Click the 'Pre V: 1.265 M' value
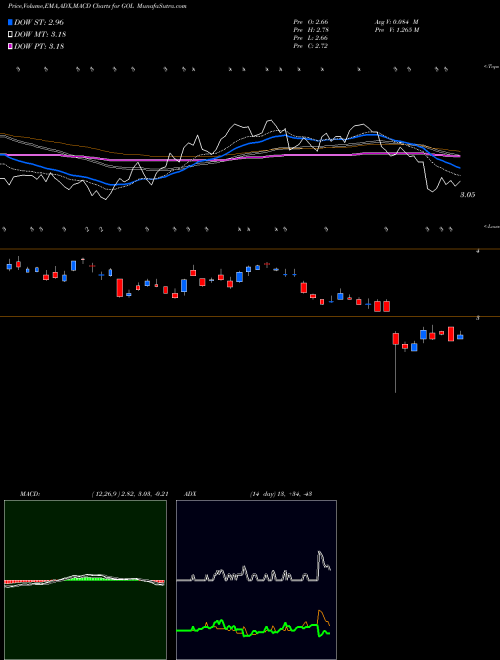The image size is (500, 660). [x=396, y=30]
